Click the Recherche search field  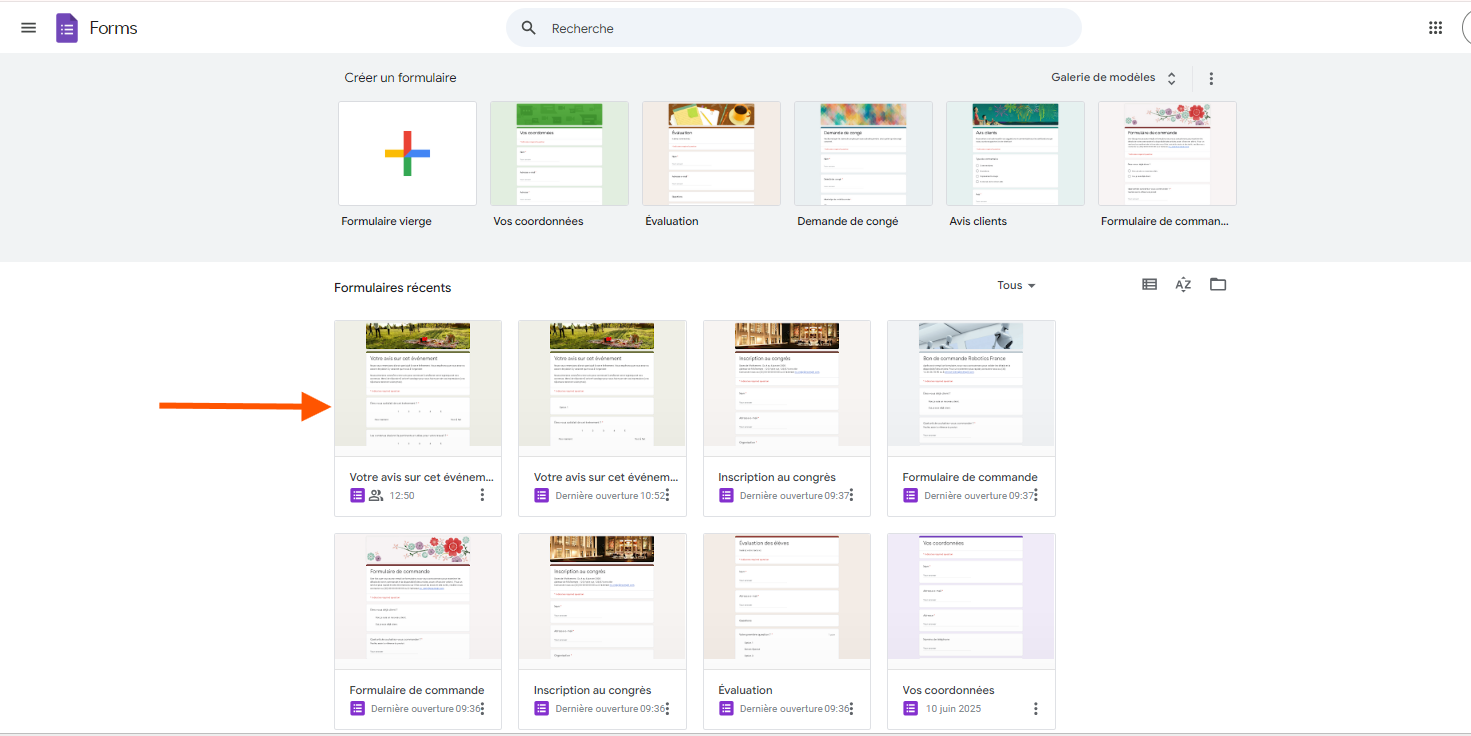tap(800, 28)
